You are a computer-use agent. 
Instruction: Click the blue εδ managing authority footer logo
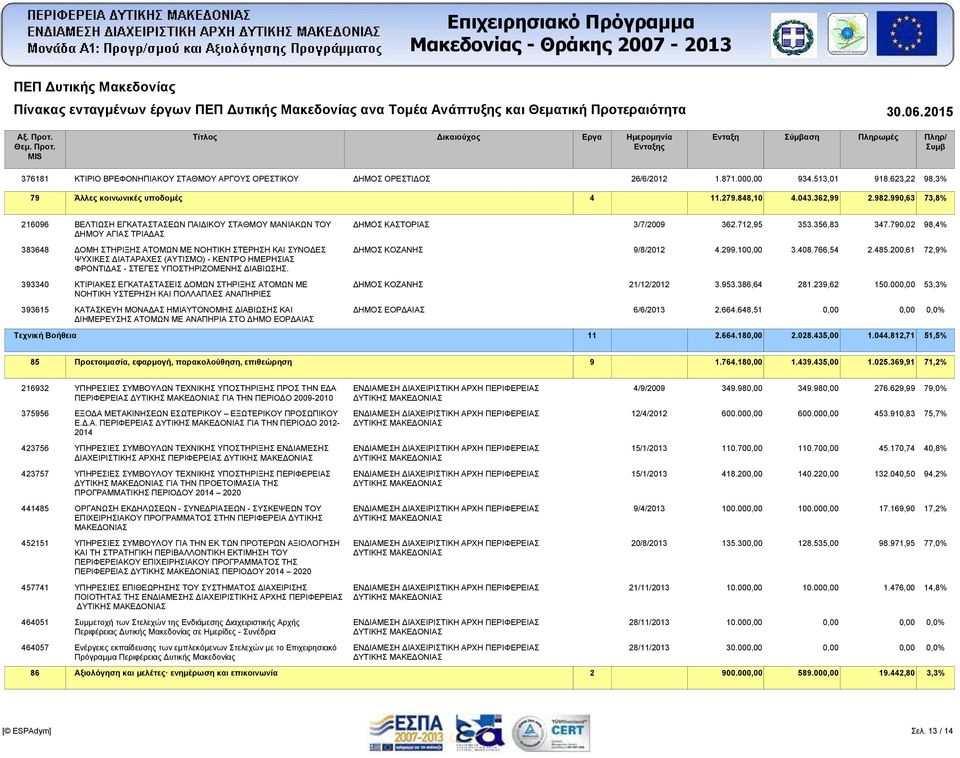point(479,732)
